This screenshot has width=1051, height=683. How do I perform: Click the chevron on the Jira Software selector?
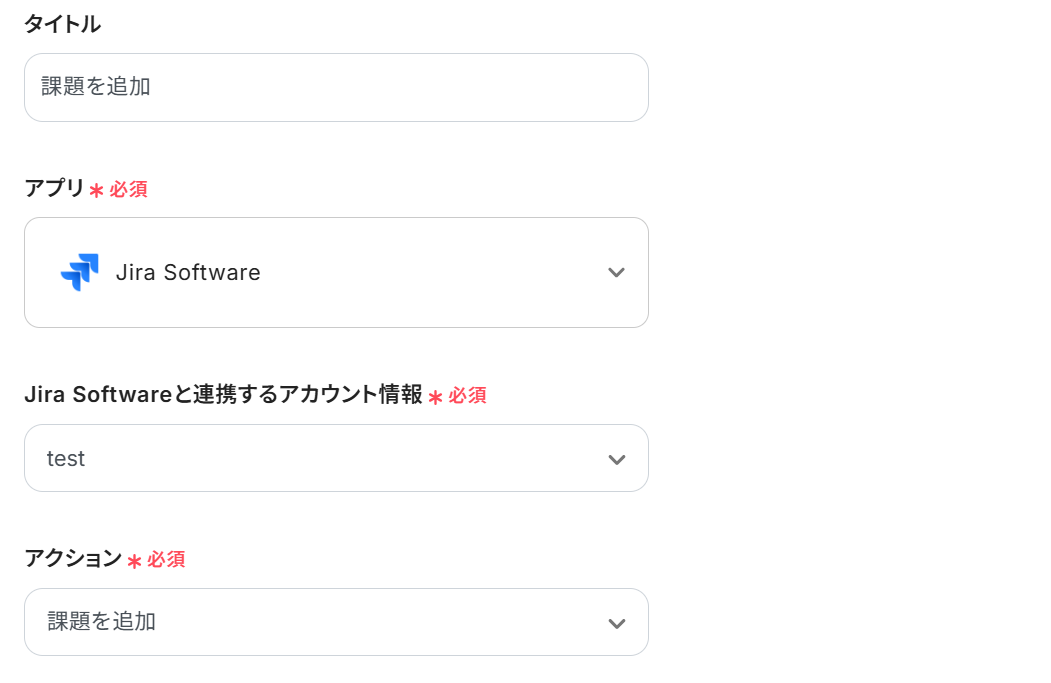pyautogui.click(x=617, y=271)
